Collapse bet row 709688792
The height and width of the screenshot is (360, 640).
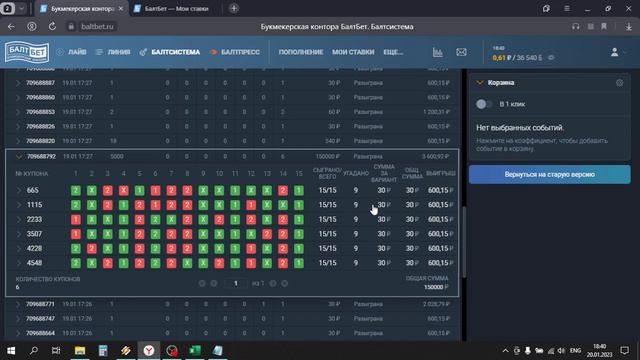click(18, 157)
